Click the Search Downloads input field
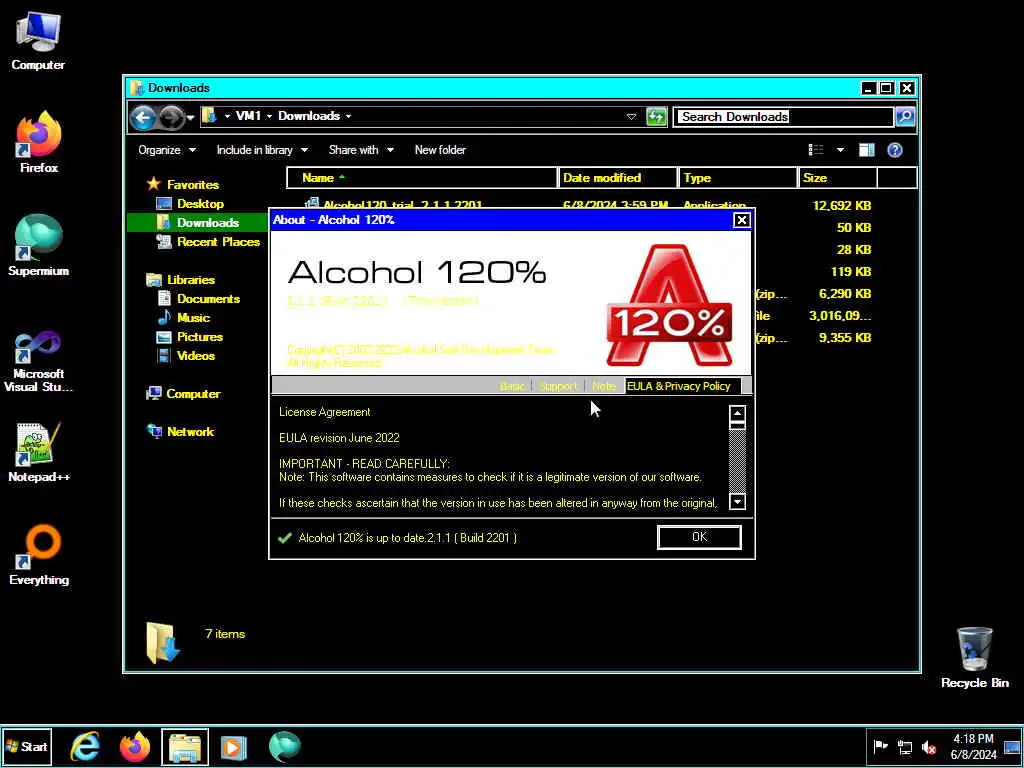 point(782,117)
